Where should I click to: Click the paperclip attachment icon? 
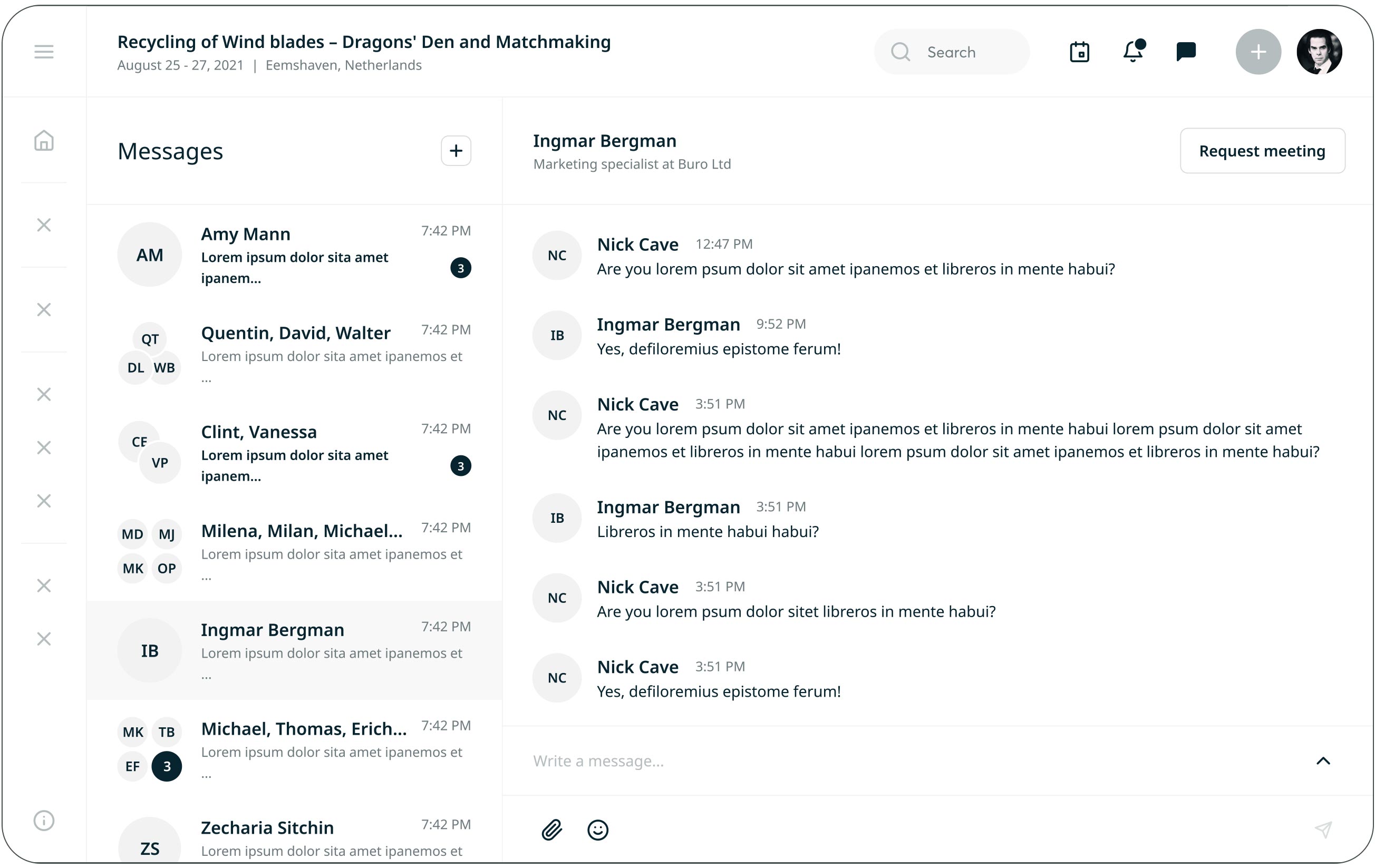coord(551,829)
